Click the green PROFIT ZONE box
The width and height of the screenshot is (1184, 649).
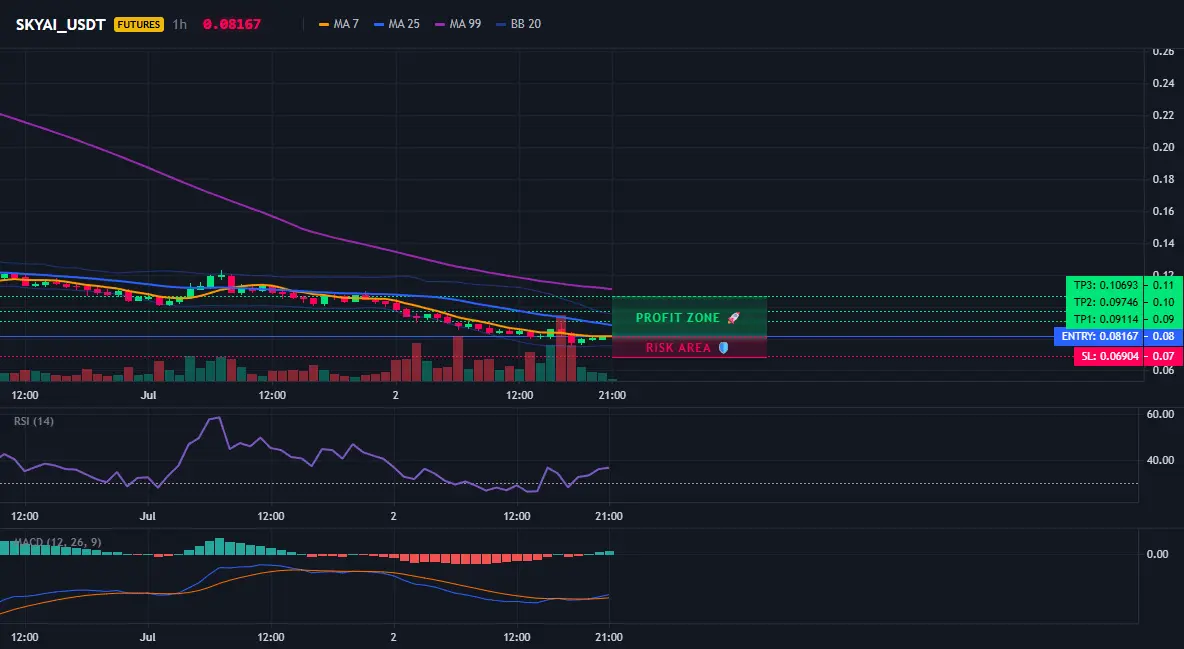(689, 317)
